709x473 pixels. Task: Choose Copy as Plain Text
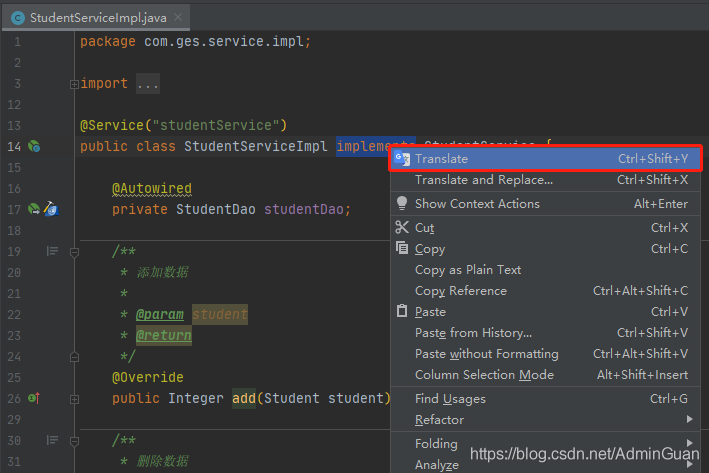(545, 270)
